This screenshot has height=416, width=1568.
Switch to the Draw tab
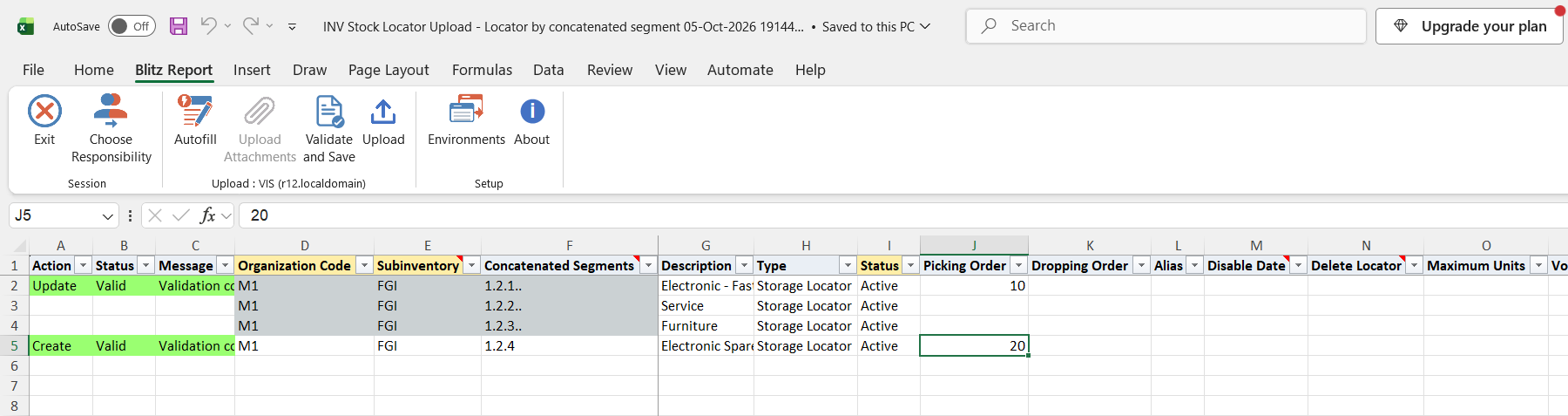[309, 70]
